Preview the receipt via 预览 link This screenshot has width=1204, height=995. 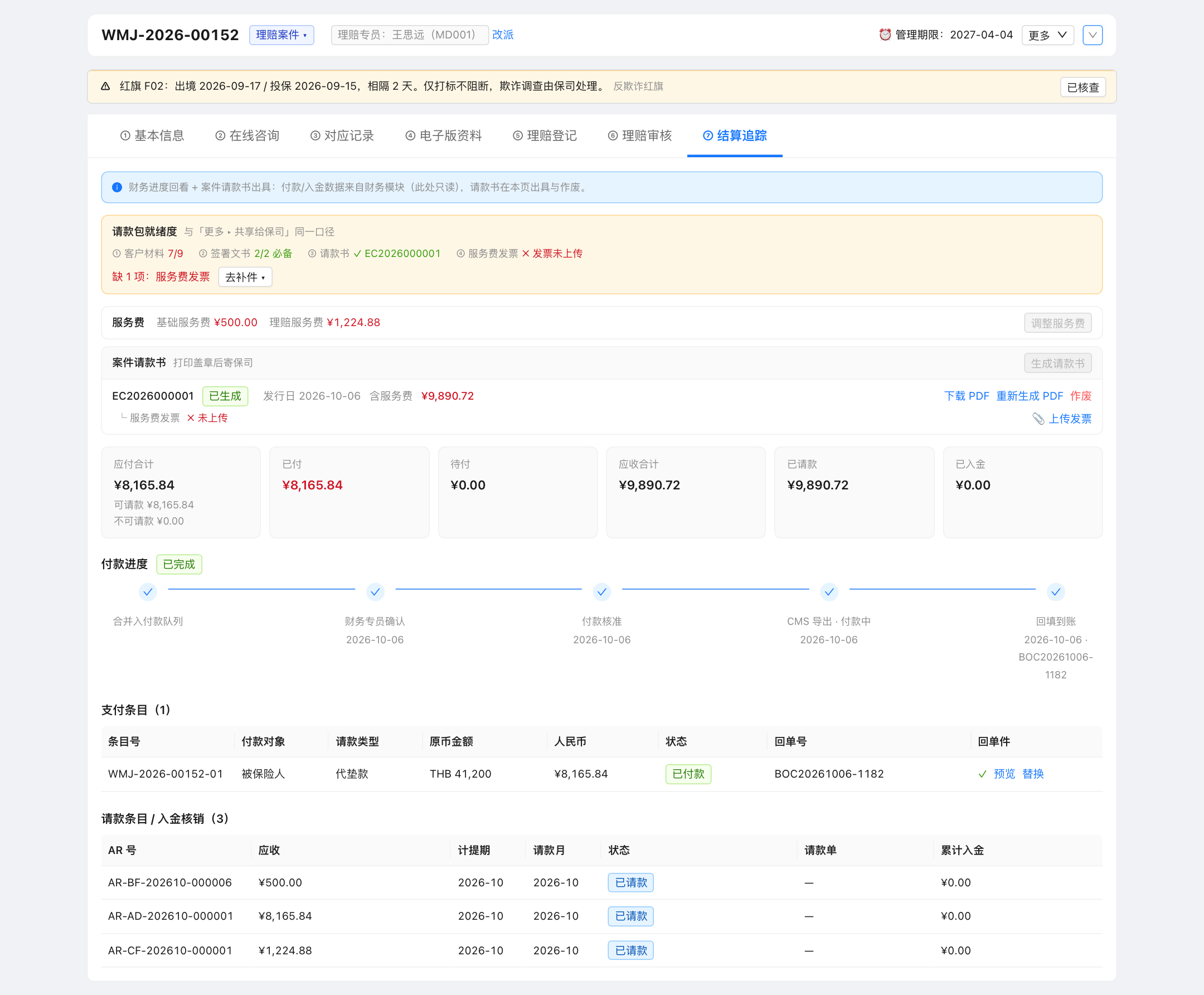click(1004, 774)
